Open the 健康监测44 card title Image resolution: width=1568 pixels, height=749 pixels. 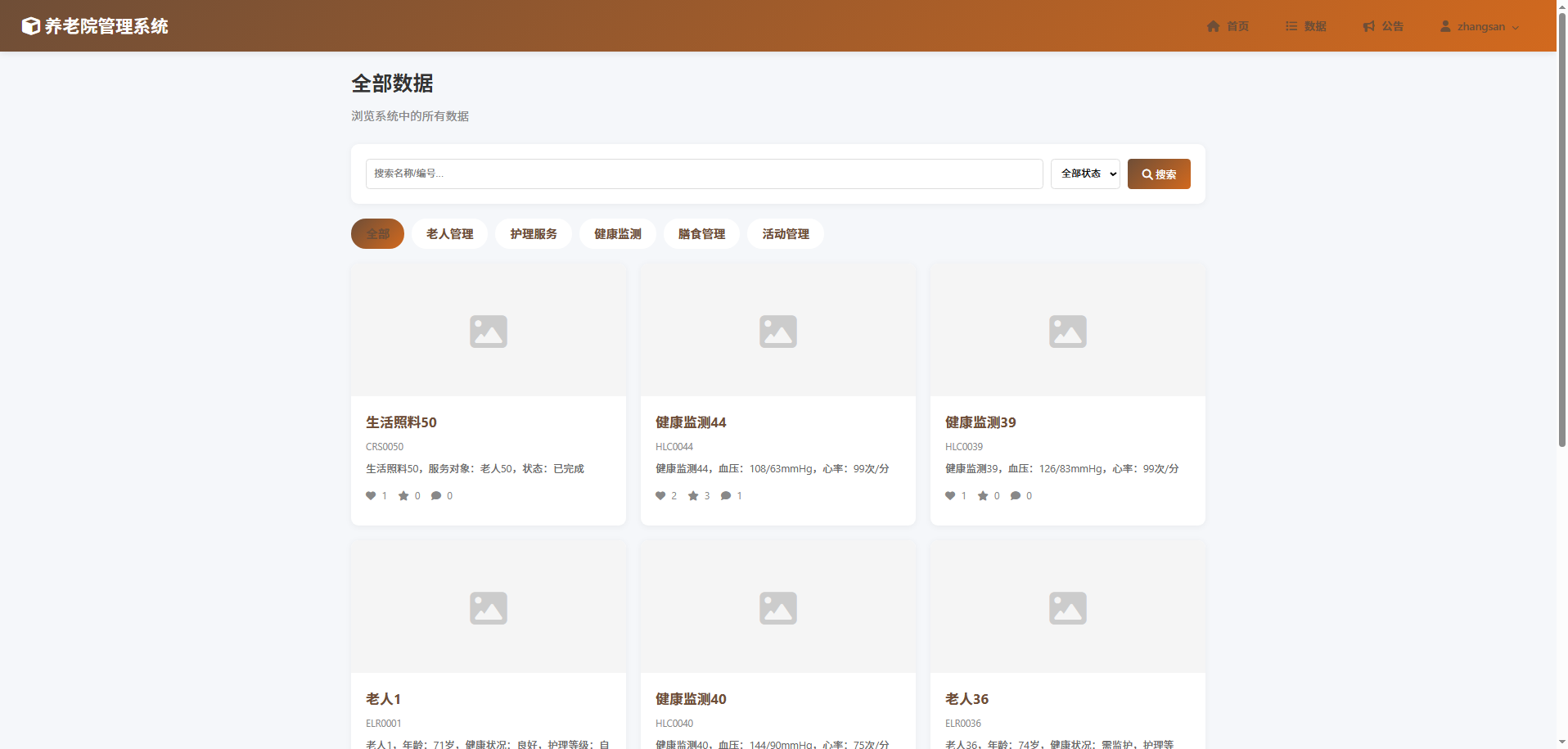tap(691, 422)
